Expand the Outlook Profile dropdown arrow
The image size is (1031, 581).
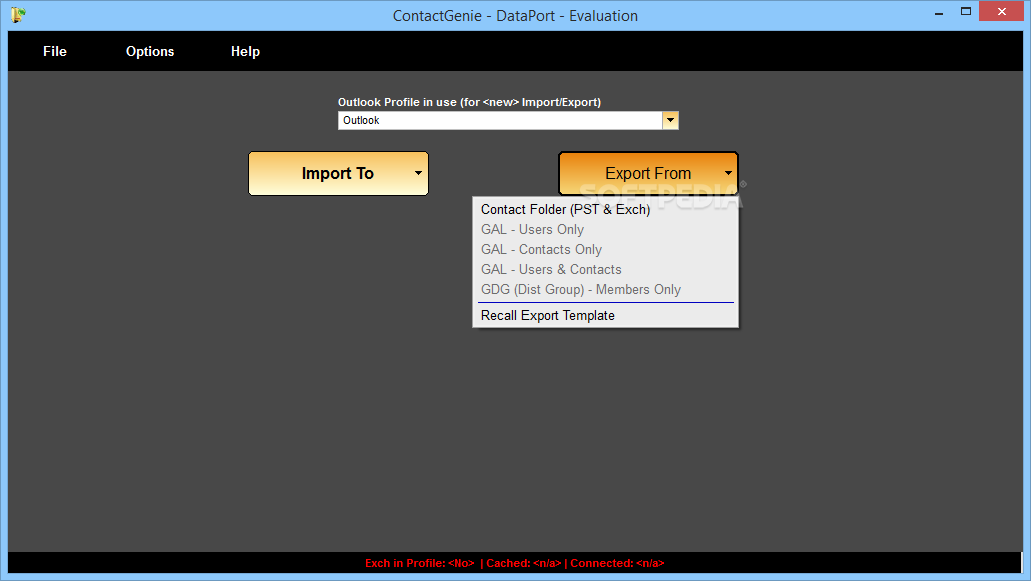point(670,120)
